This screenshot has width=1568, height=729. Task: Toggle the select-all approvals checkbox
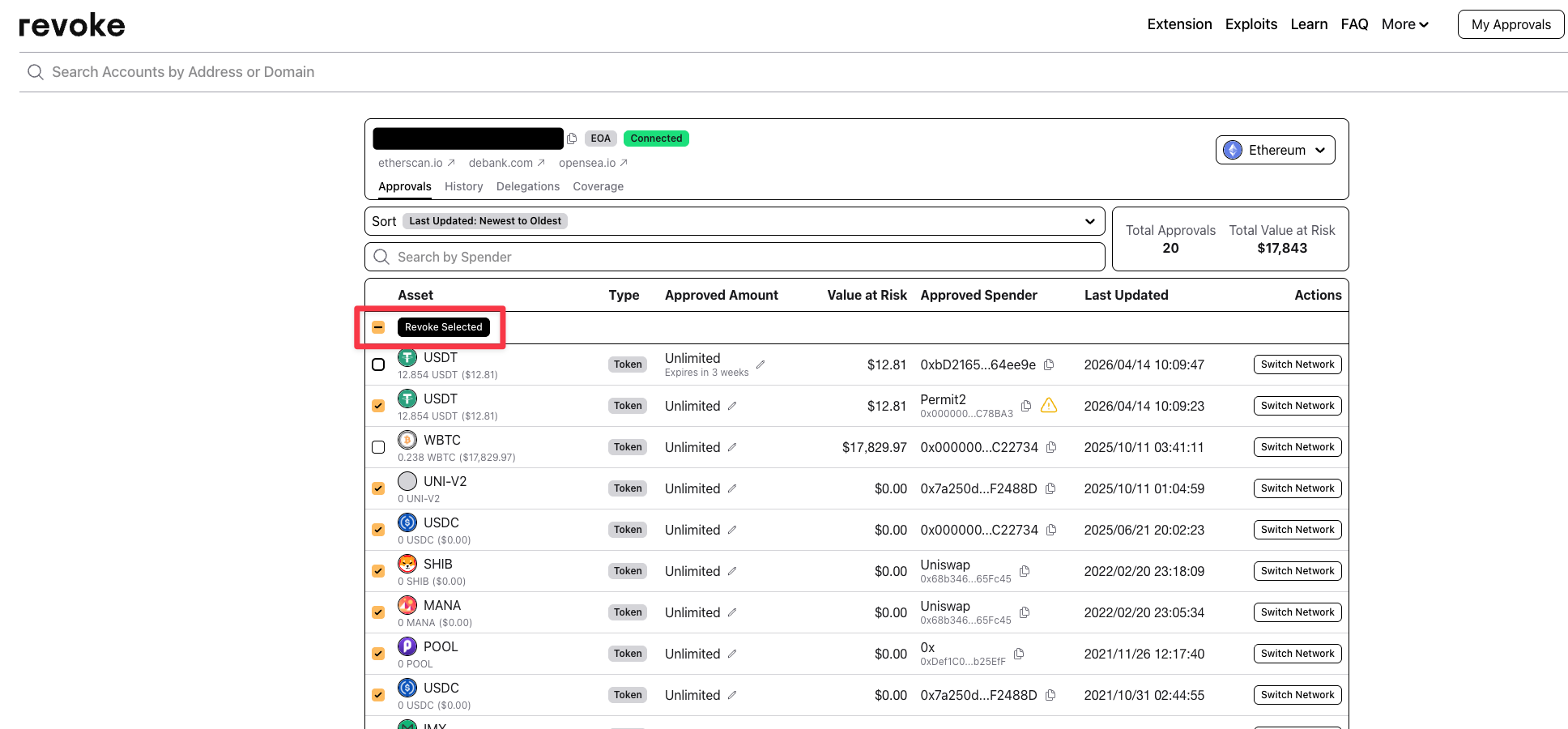pyautogui.click(x=378, y=327)
